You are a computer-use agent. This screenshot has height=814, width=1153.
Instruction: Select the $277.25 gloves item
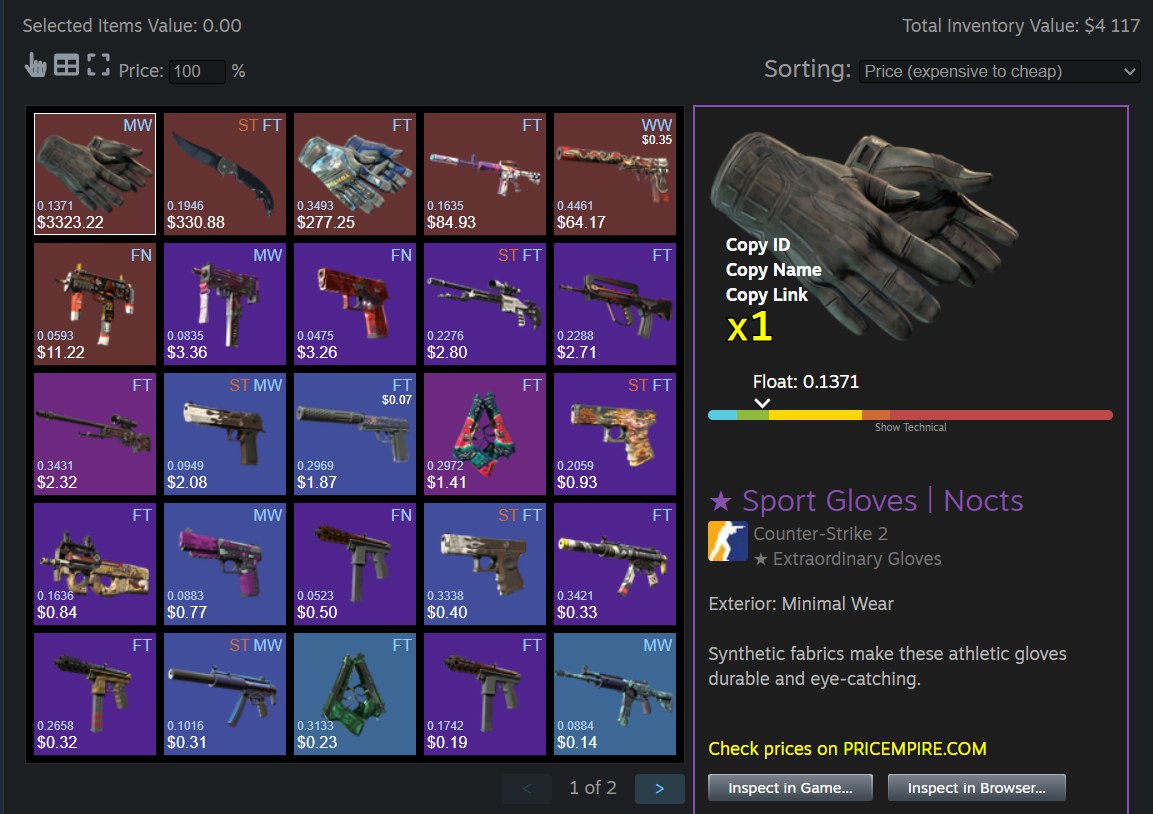(x=354, y=174)
